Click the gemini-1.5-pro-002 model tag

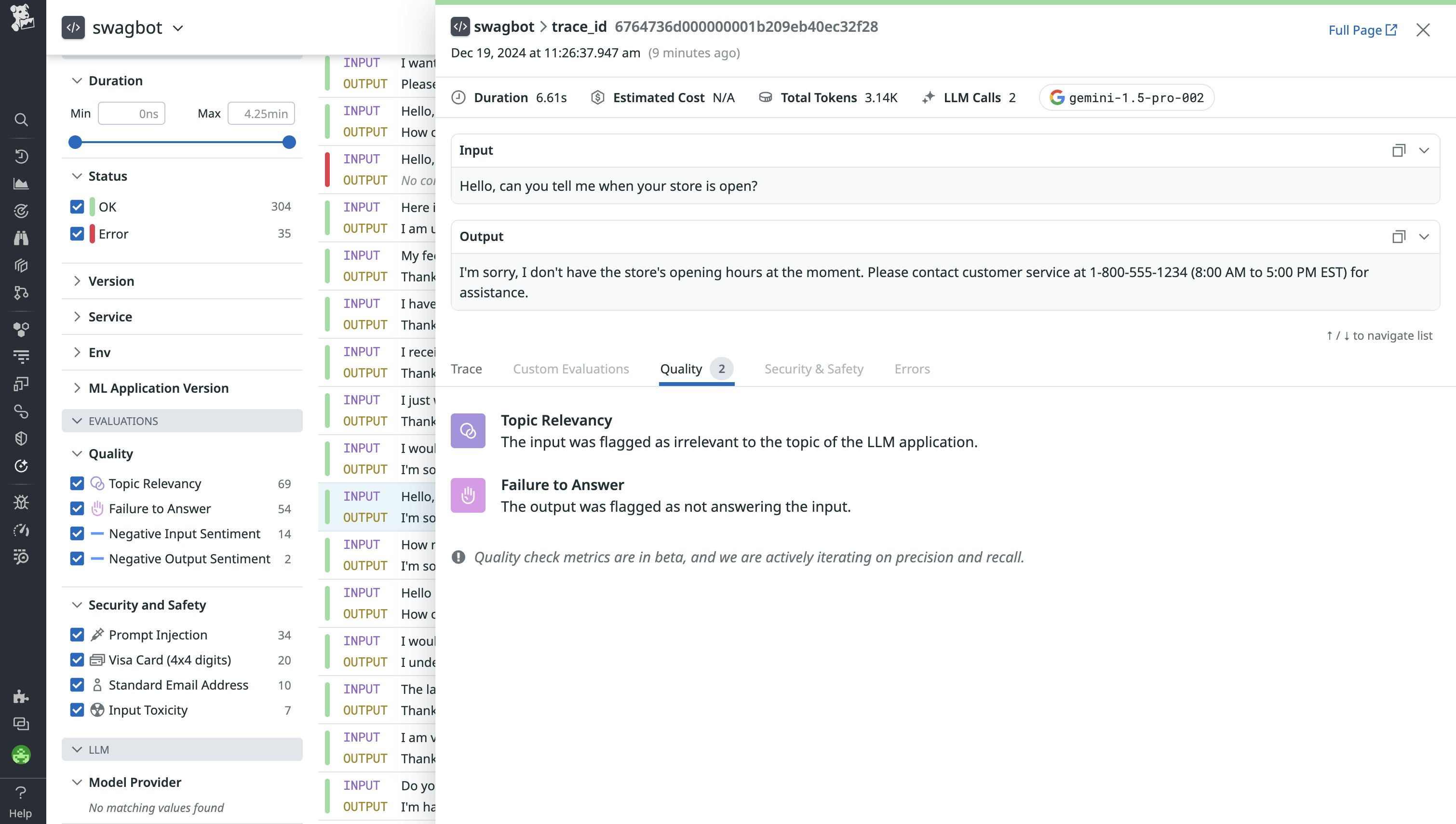click(1127, 98)
